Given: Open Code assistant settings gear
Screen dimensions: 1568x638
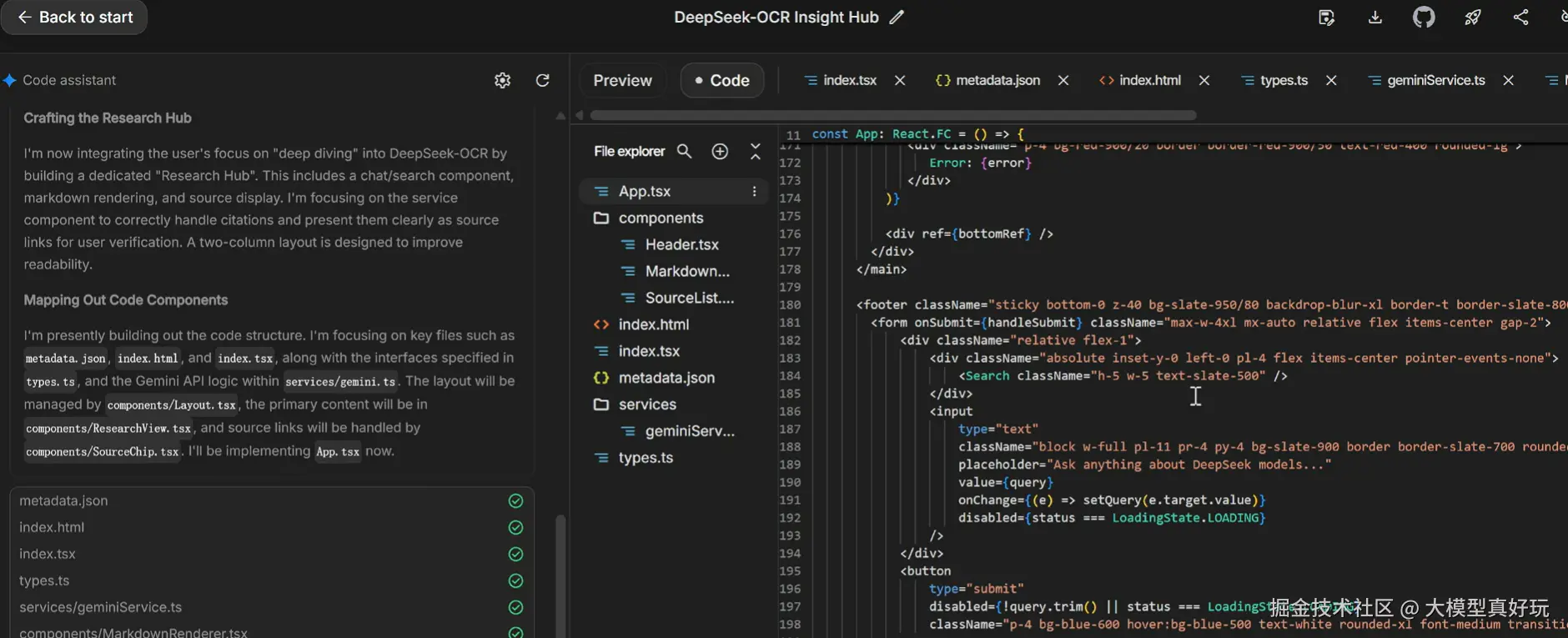Looking at the screenshot, I should click(x=502, y=80).
